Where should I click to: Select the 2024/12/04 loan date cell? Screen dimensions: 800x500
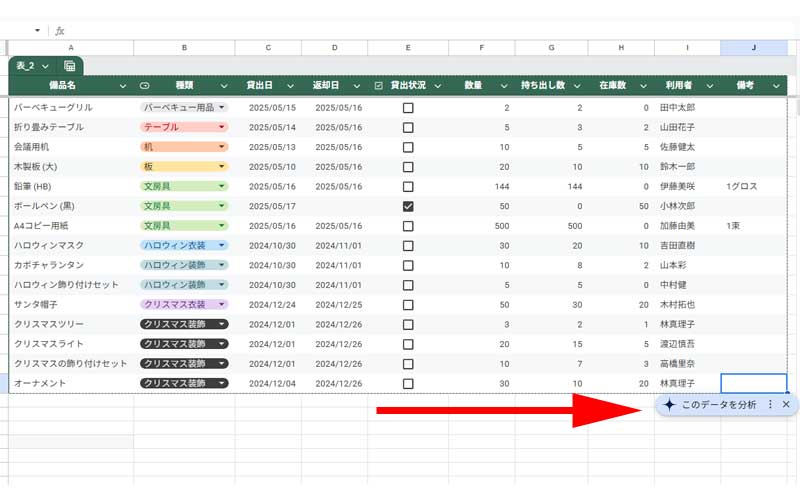(268, 383)
